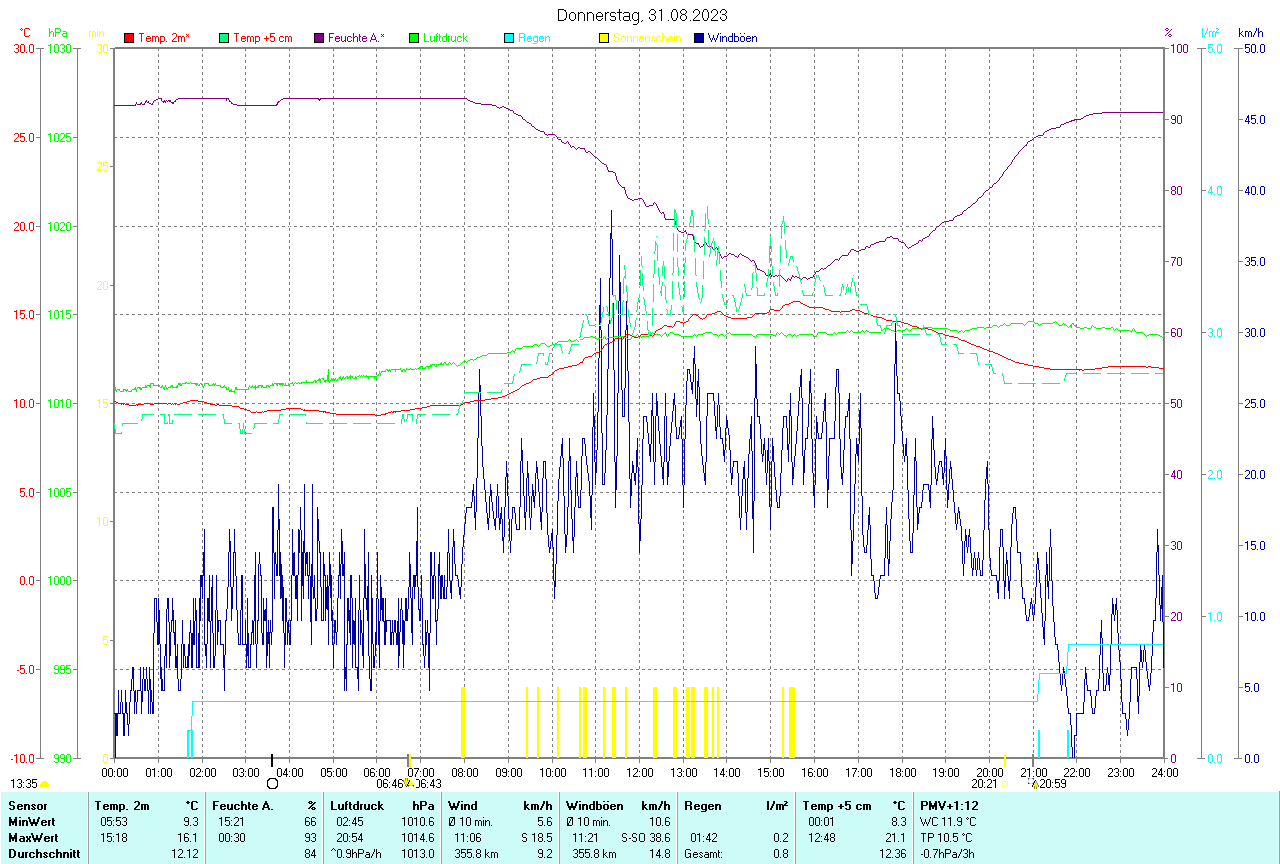1280x864 pixels.
Task: Click the 'PMV+1:12' column header
Action: pos(949,806)
